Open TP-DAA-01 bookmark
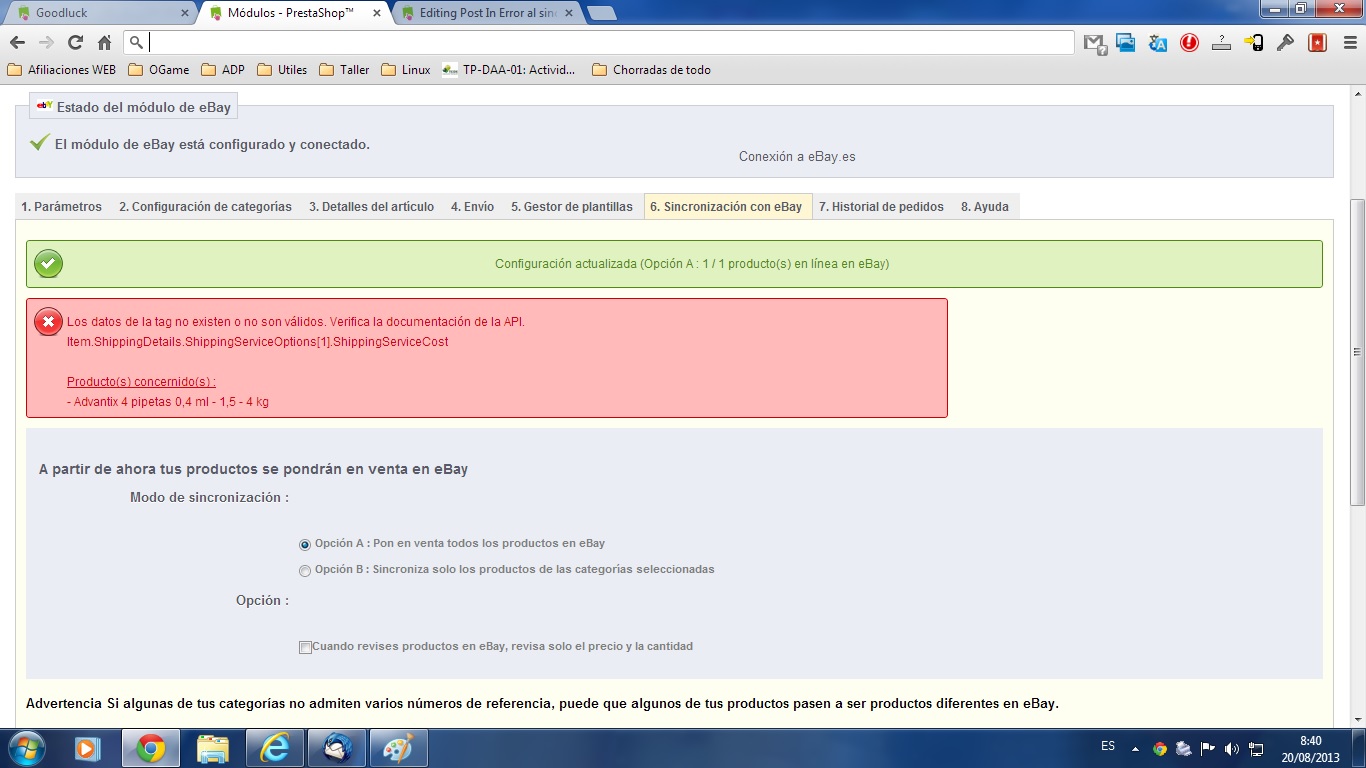 [x=510, y=70]
